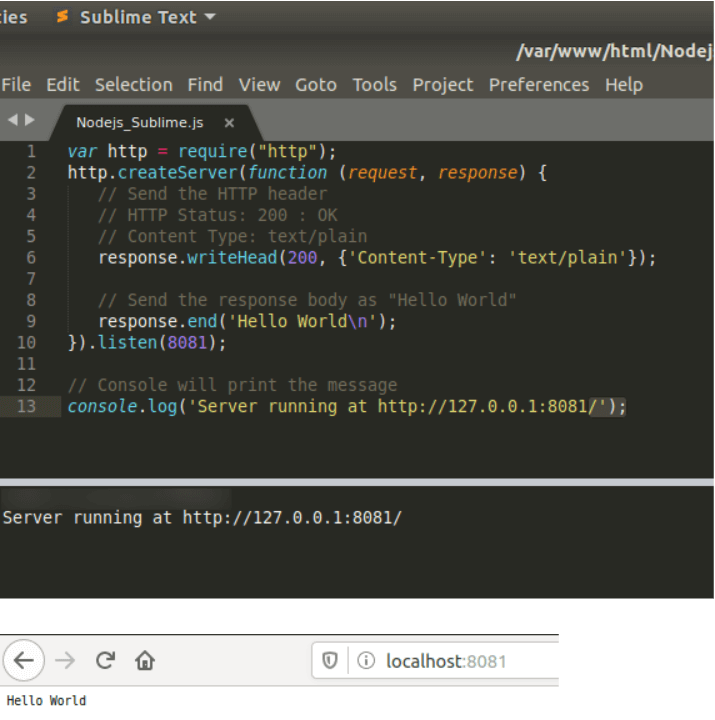Open the Find menu

(205, 85)
